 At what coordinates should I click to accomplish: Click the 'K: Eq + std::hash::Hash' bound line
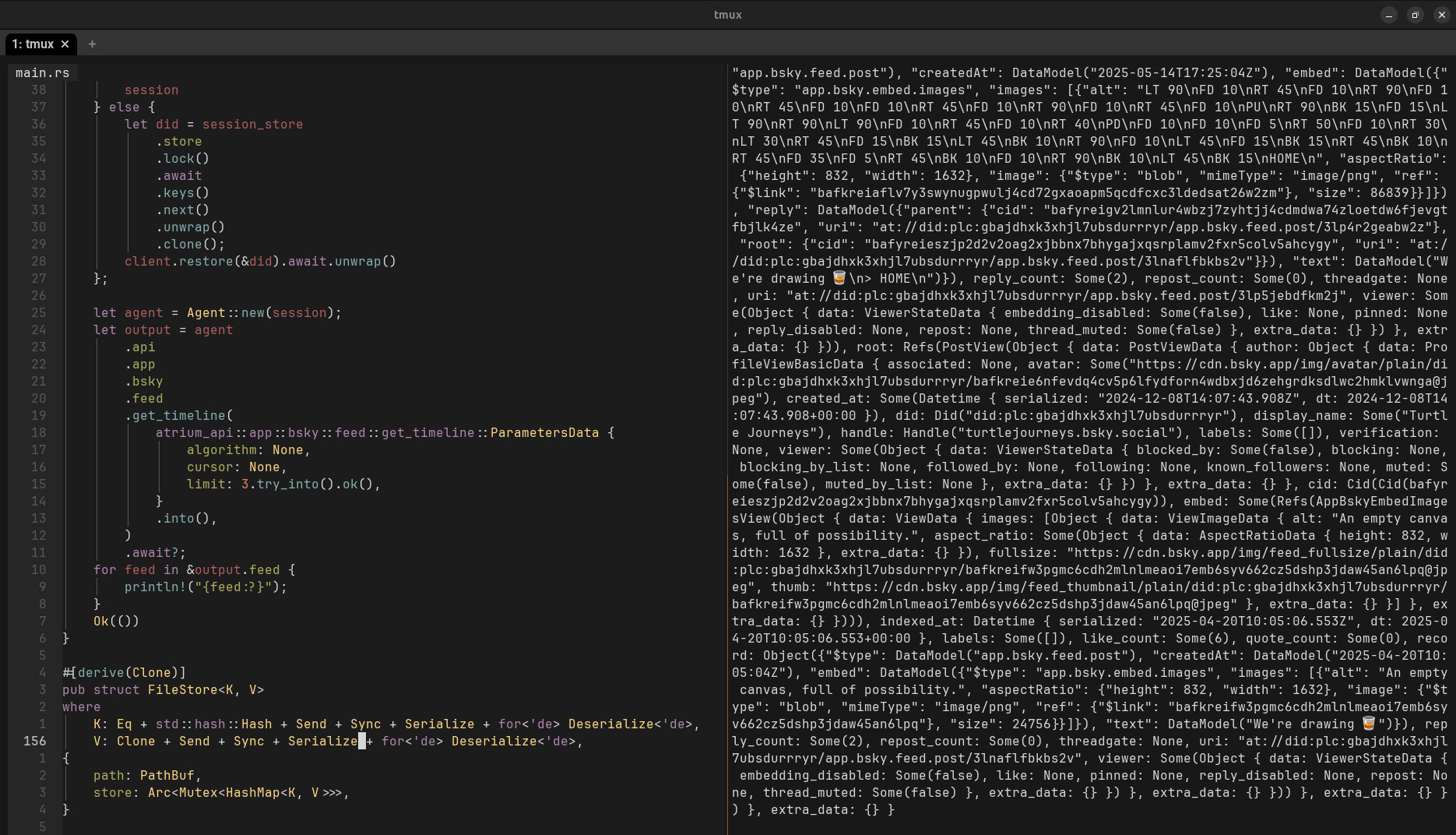point(396,724)
